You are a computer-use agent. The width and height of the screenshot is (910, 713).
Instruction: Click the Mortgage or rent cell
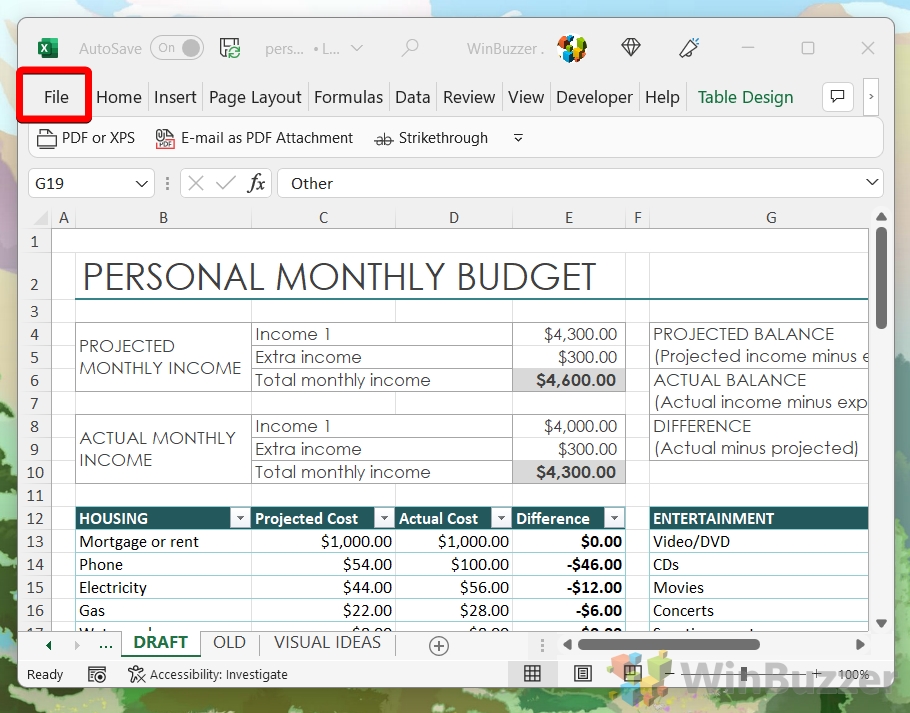[x=164, y=541]
